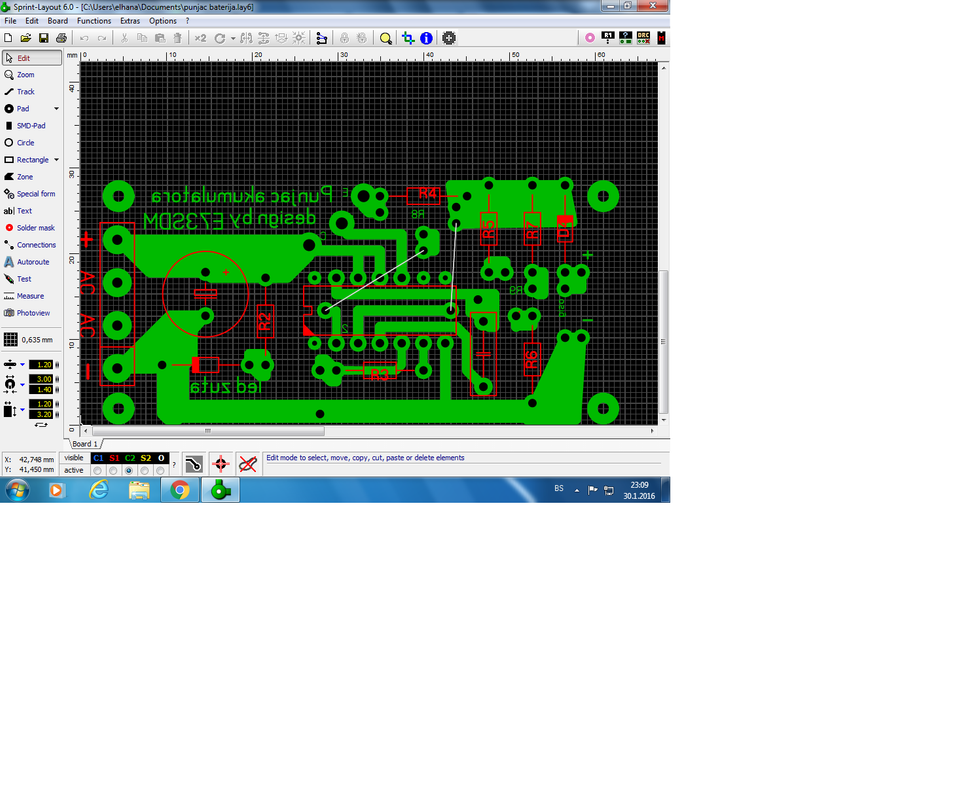Click the gear icon in toolbar
The image size is (970, 800).
click(449, 38)
